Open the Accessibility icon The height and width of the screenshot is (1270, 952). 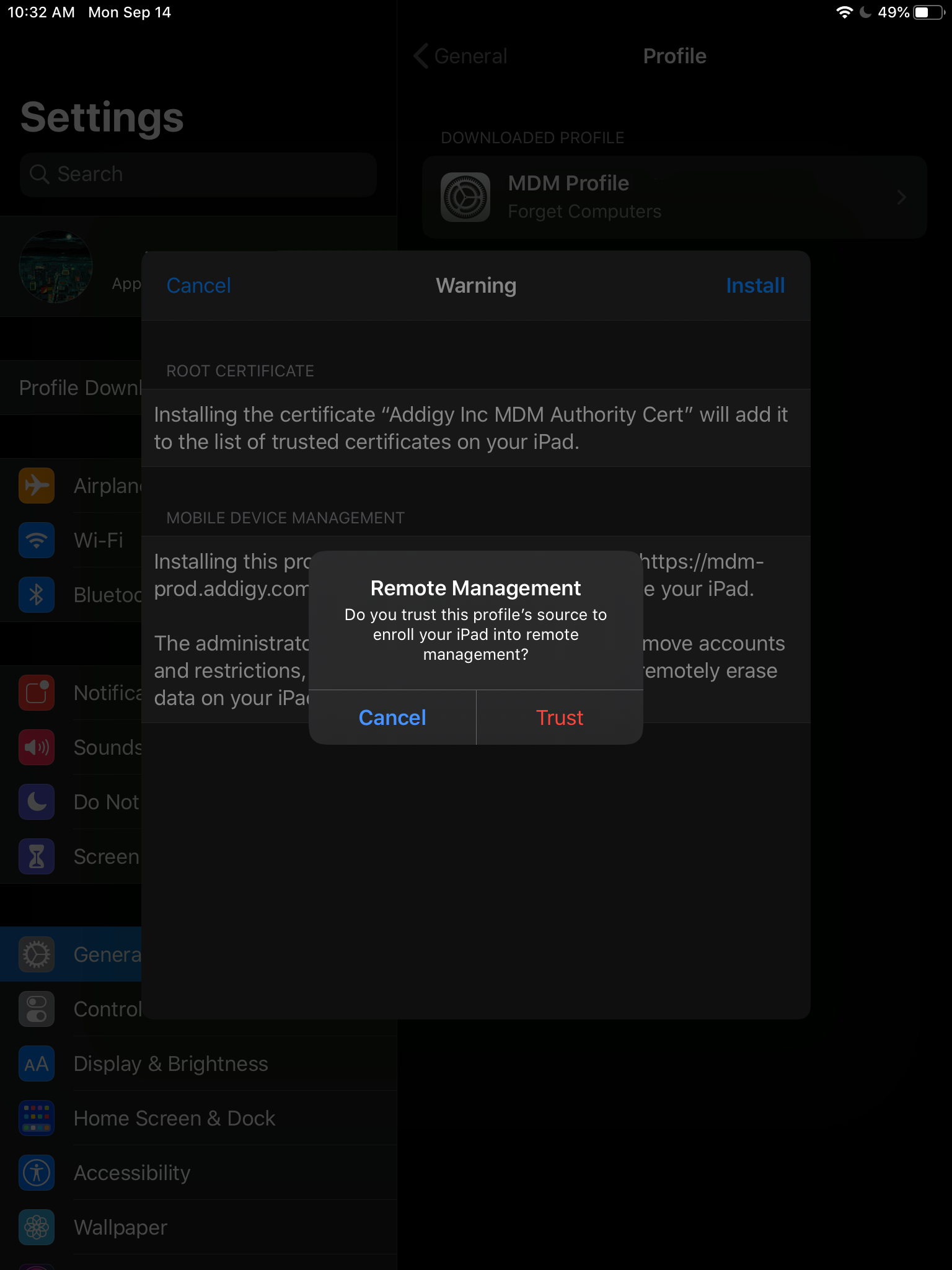pyautogui.click(x=37, y=1173)
